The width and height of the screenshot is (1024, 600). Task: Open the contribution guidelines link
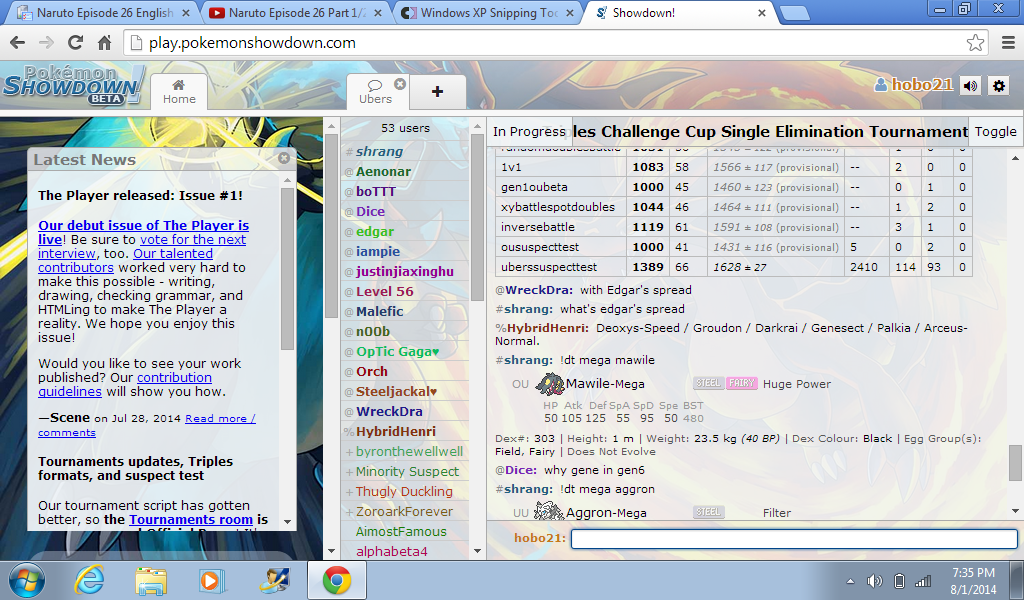point(125,385)
